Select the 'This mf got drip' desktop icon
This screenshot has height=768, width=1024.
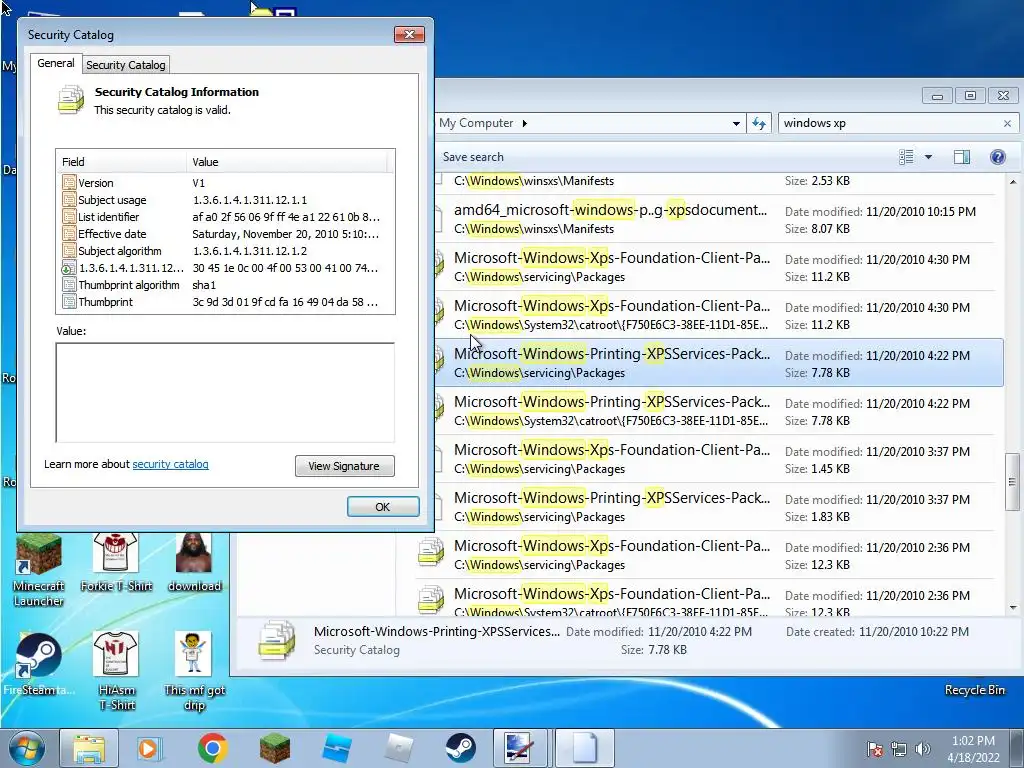(x=194, y=671)
